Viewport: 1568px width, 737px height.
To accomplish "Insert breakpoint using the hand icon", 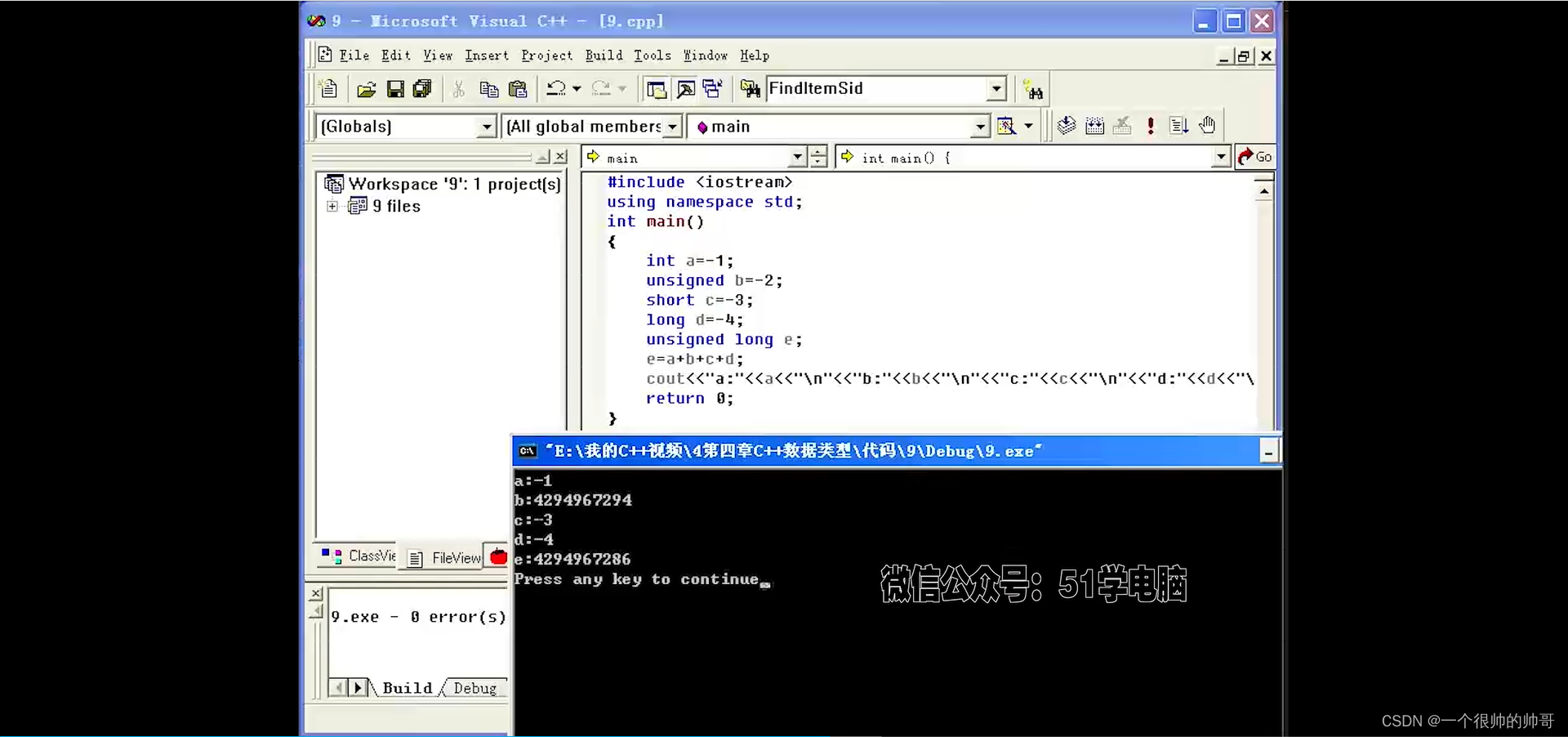I will click(1207, 125).
